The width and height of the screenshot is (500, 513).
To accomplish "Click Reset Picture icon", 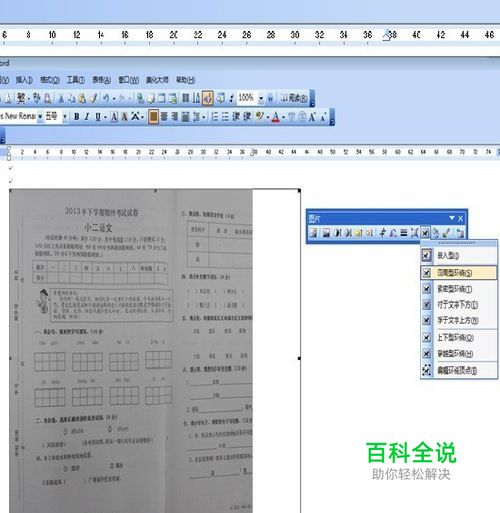I will (460, 233).
